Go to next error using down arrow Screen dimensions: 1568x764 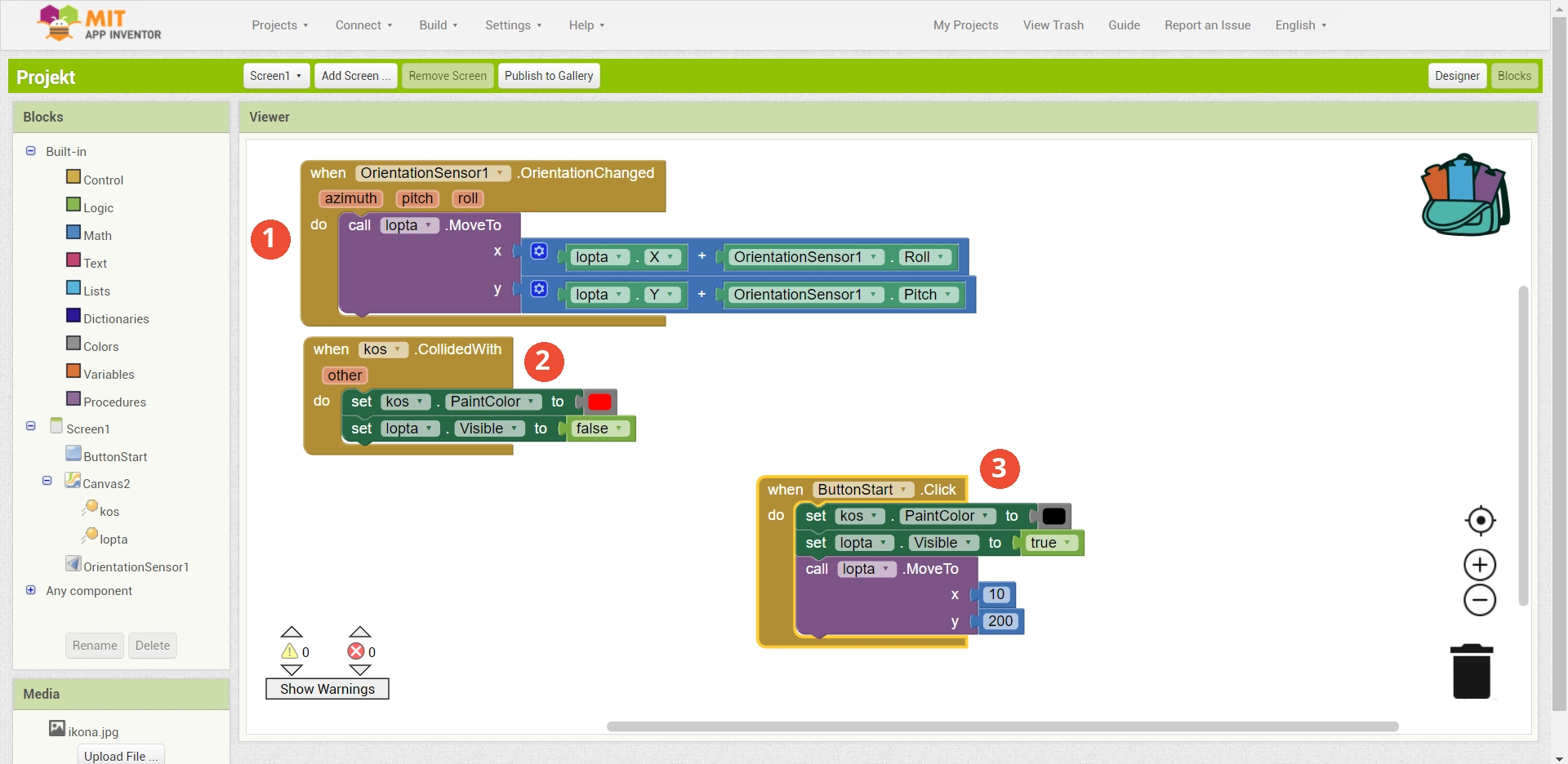coord(360,669)
